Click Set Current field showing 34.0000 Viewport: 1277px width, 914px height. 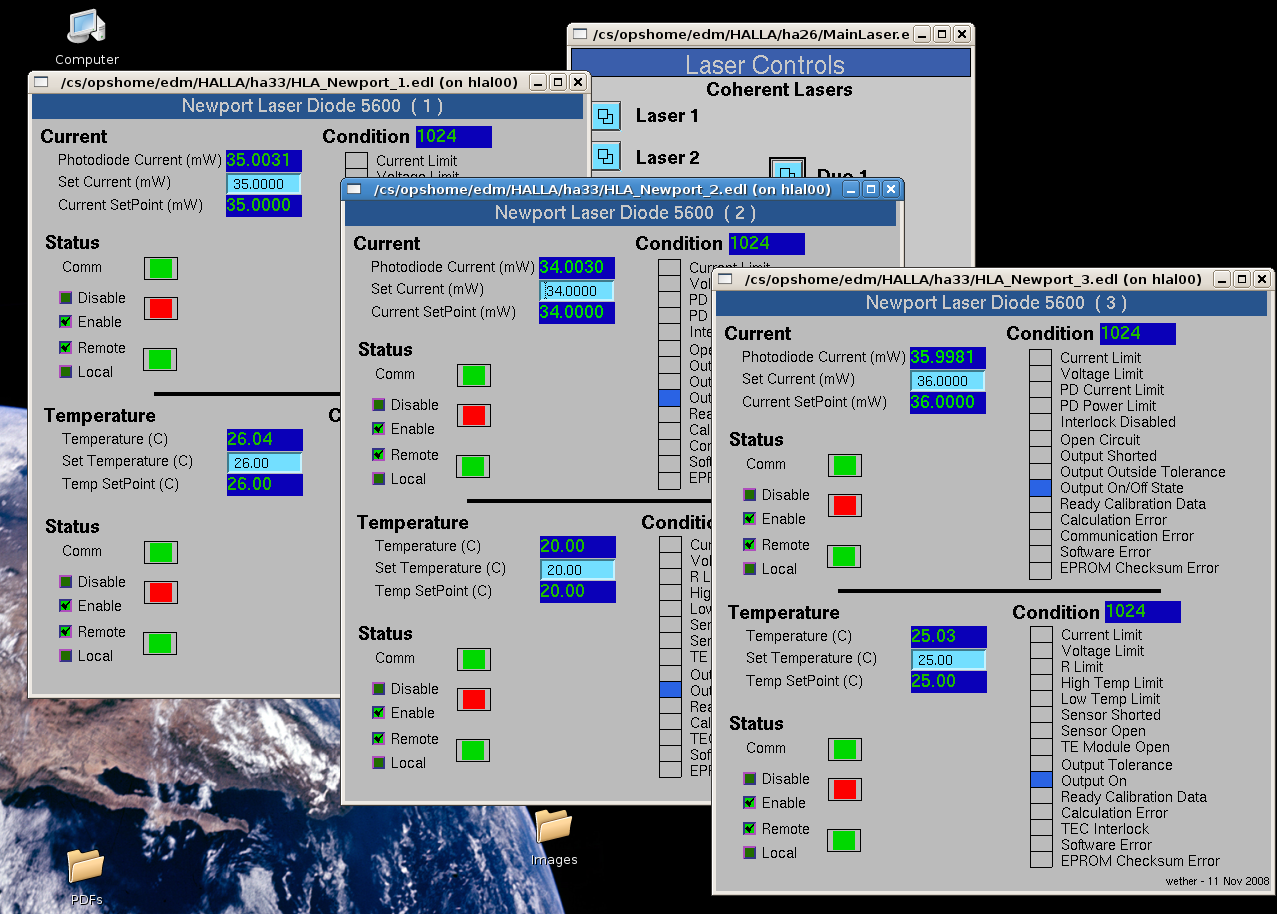tap(577, 291)
